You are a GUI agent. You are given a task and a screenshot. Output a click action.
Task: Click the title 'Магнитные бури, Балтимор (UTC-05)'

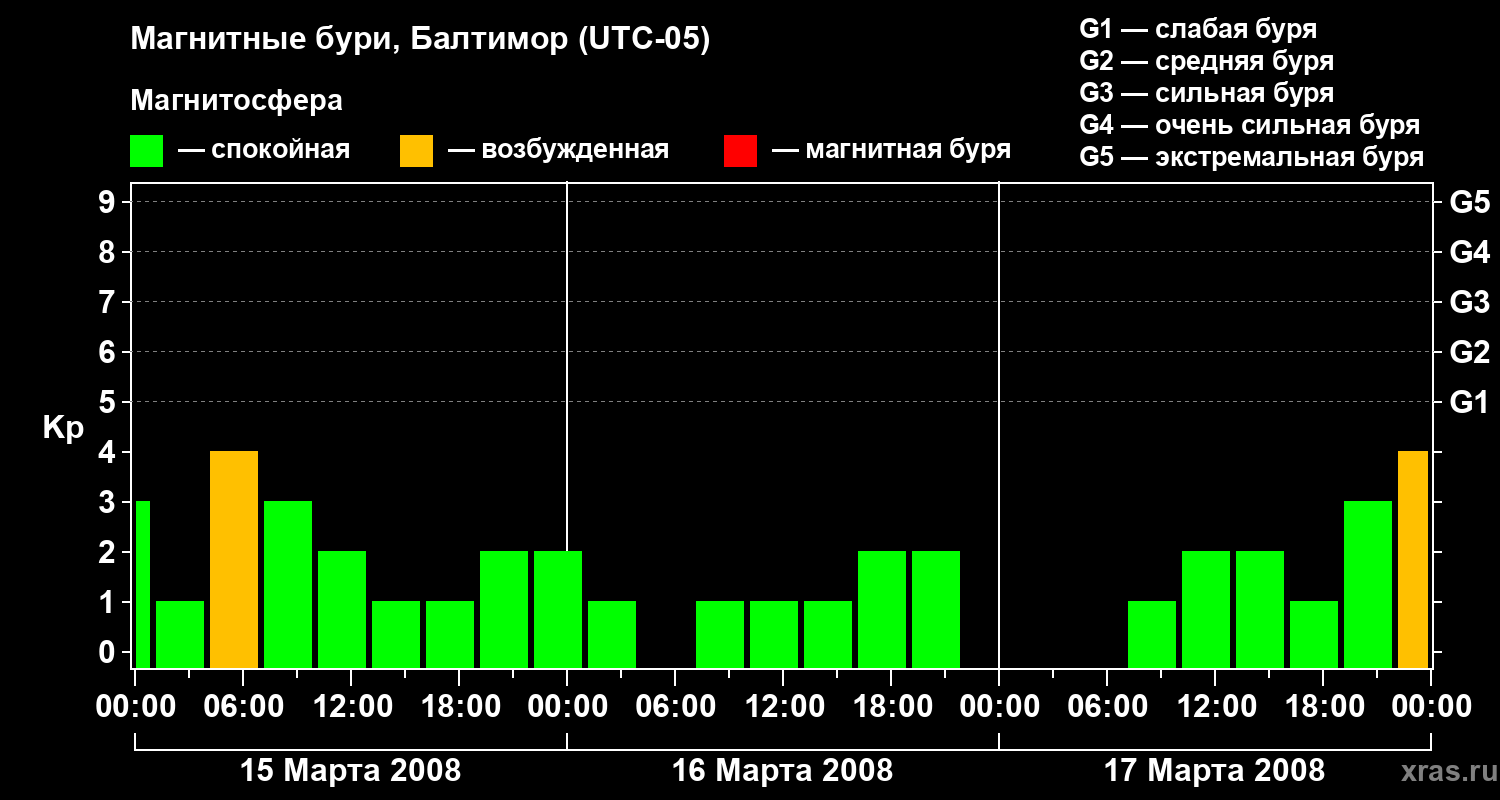tap(420, 40)
